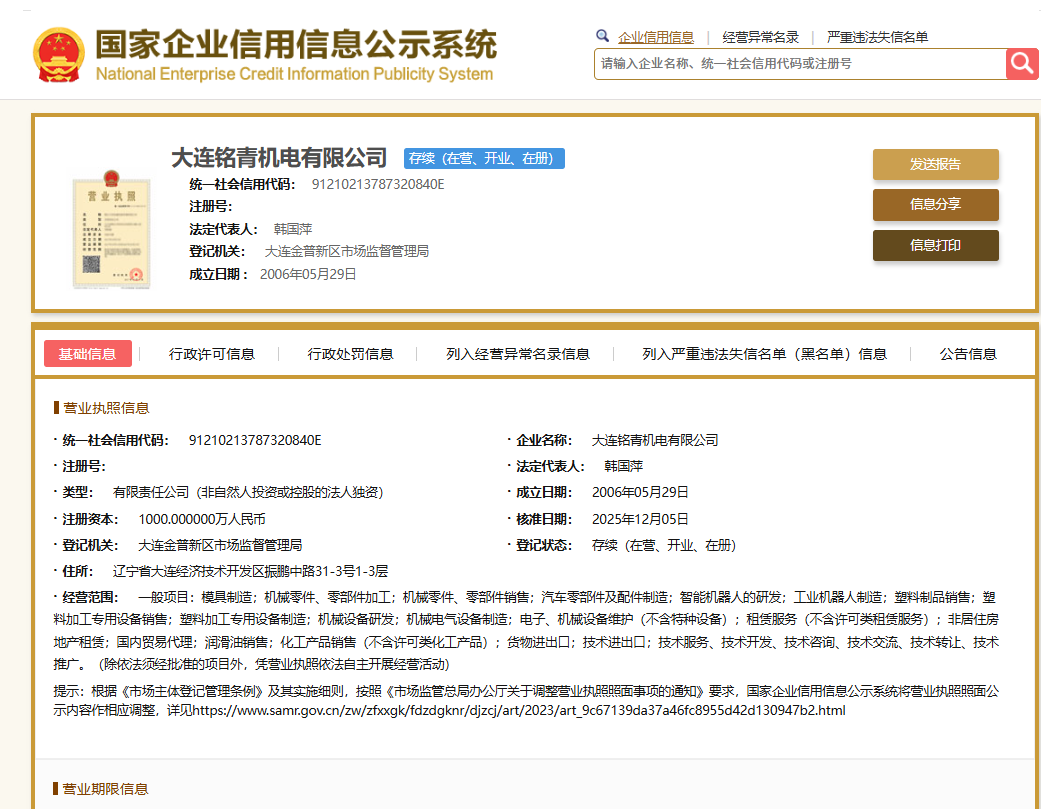Click the 营业期限信息 section heading
The height and width of the screenshot is (809, 1041).
[106, 788]
